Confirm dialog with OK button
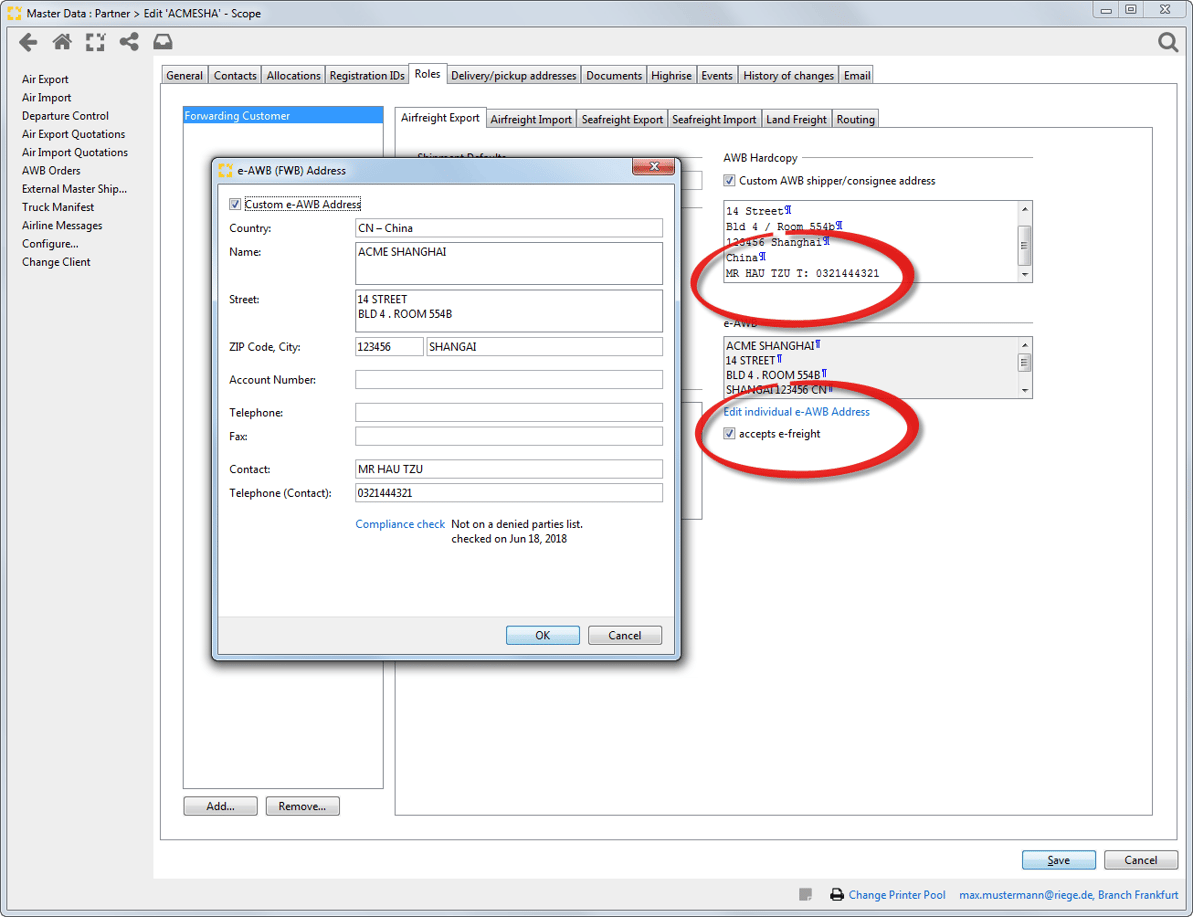This screenshot has height=917, width=1193. click(542, 635)
